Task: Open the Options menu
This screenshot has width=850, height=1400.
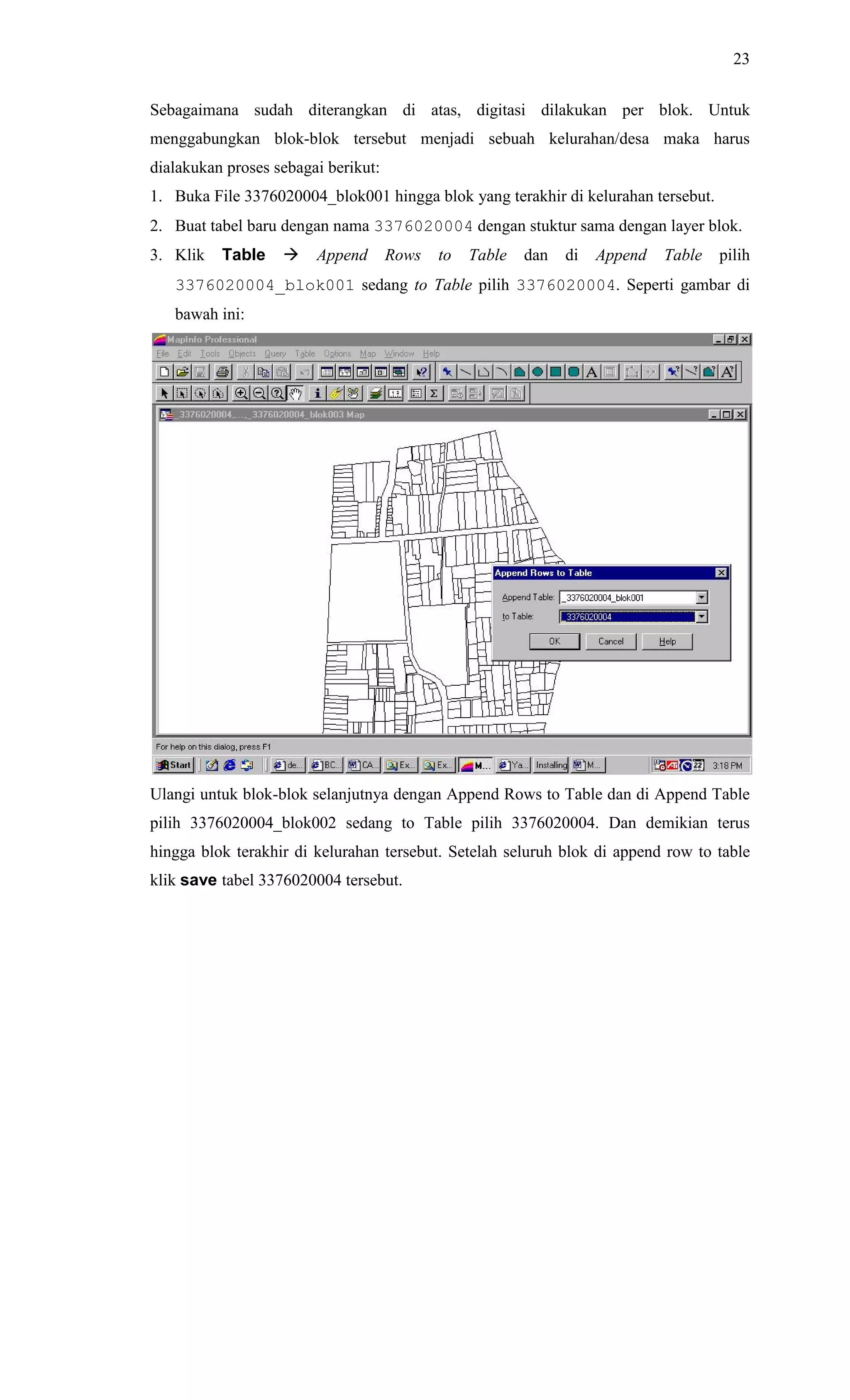Action: point(337,353)
